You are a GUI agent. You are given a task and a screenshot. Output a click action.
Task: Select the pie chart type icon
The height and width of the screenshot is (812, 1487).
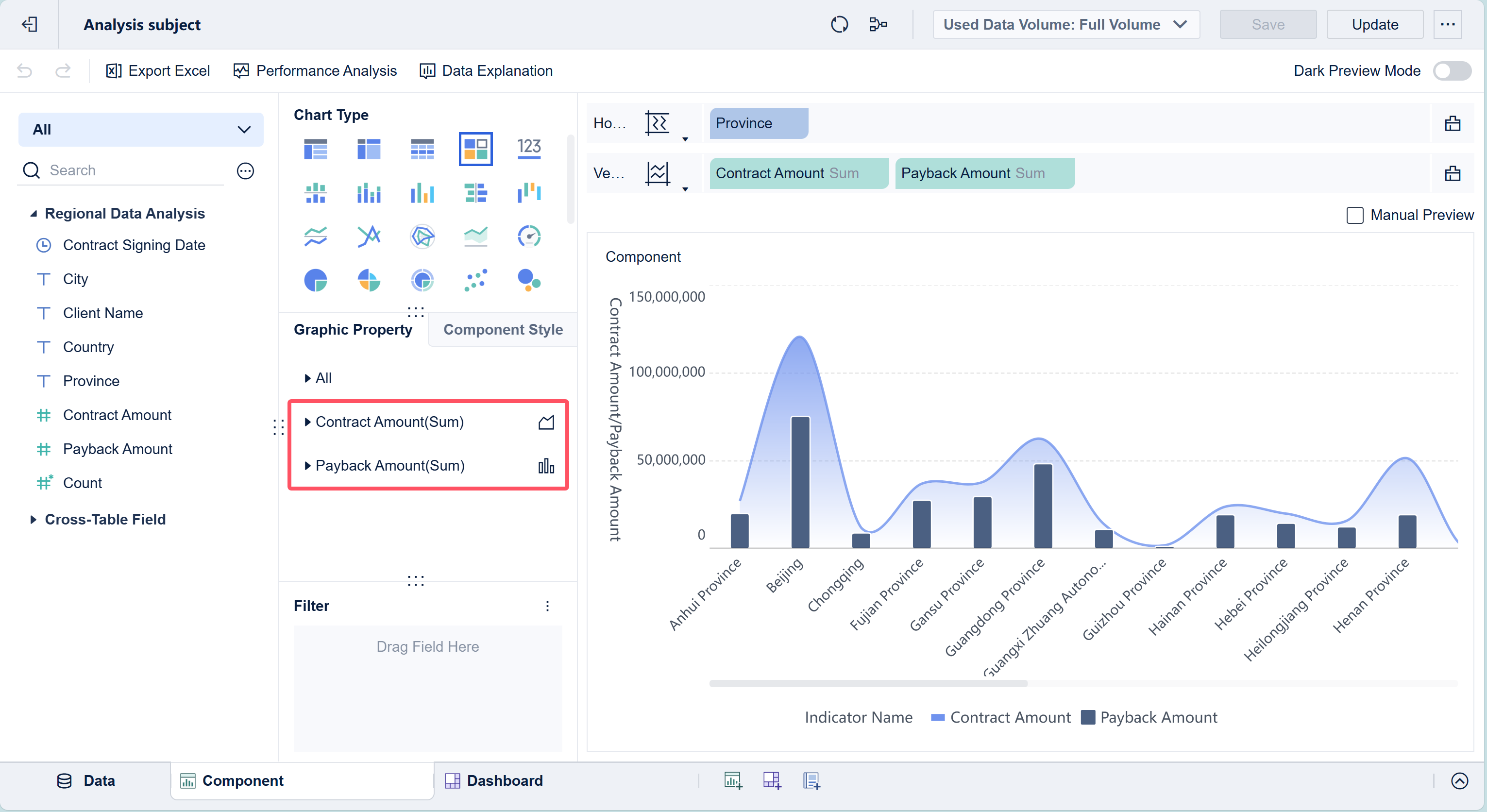point(315,281)
